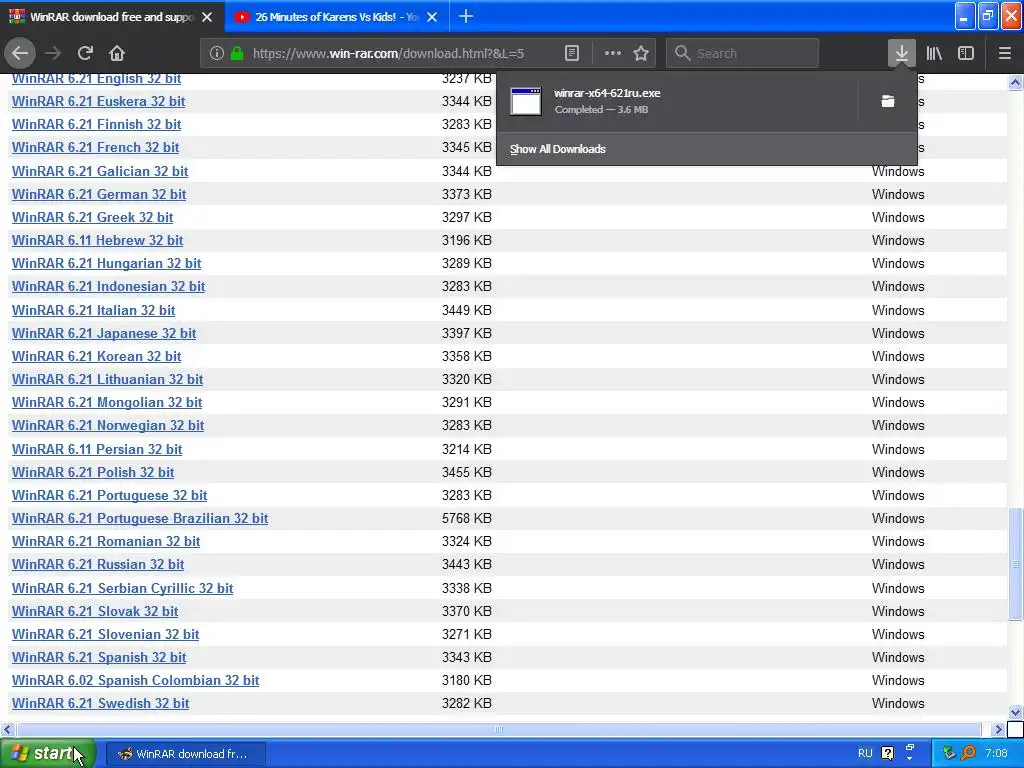Click the 3449 KB size for Italian
The image size is (1024, 768).
pyautogui.click(x=466, y=310)
